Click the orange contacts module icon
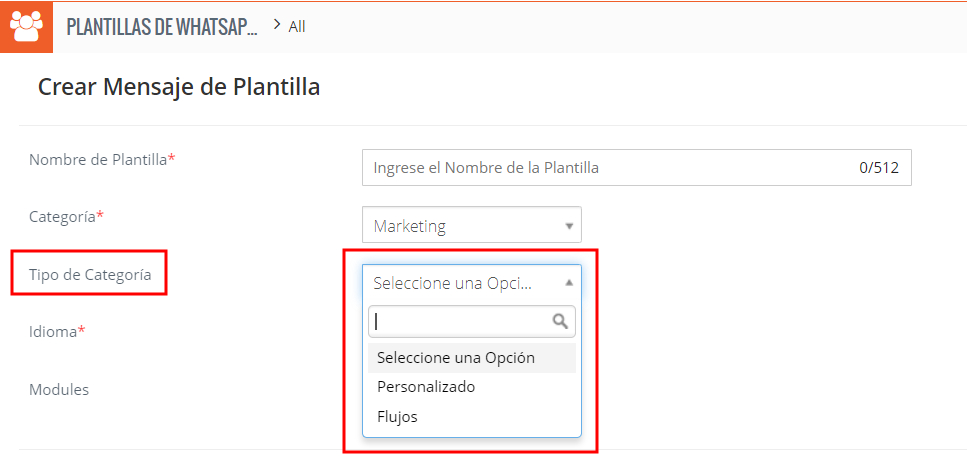Image resolution: width=967 pixels, height=475 pixels. 26,26
